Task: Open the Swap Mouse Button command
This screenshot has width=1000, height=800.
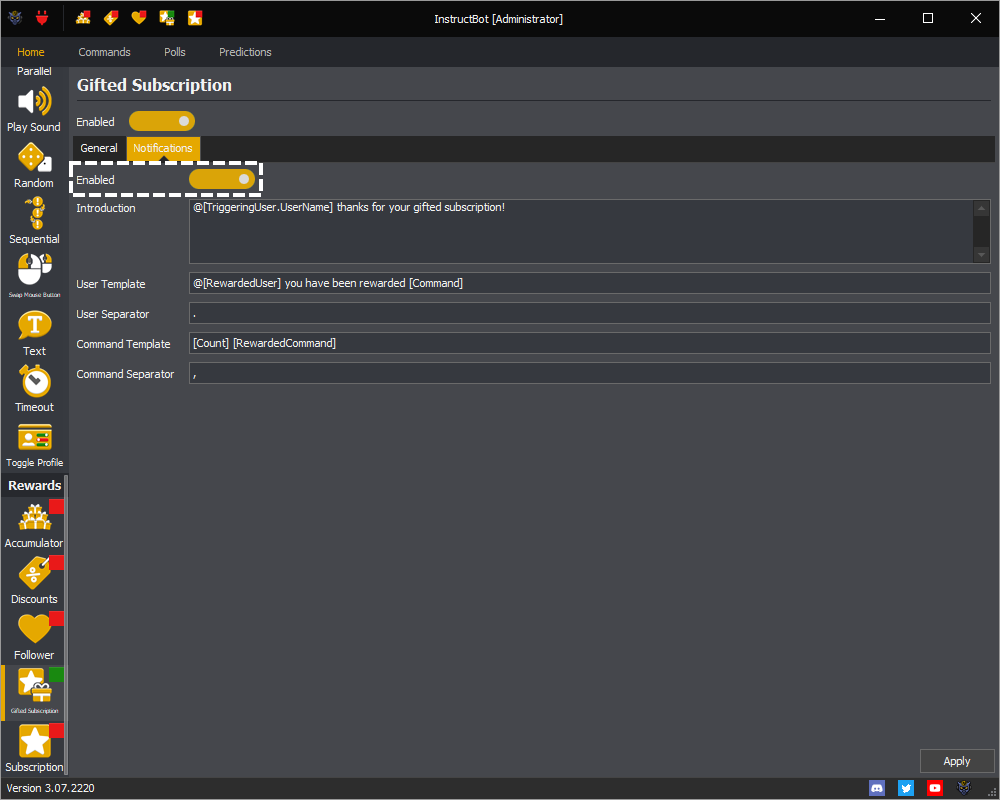Action: click(x=34, y=276)
